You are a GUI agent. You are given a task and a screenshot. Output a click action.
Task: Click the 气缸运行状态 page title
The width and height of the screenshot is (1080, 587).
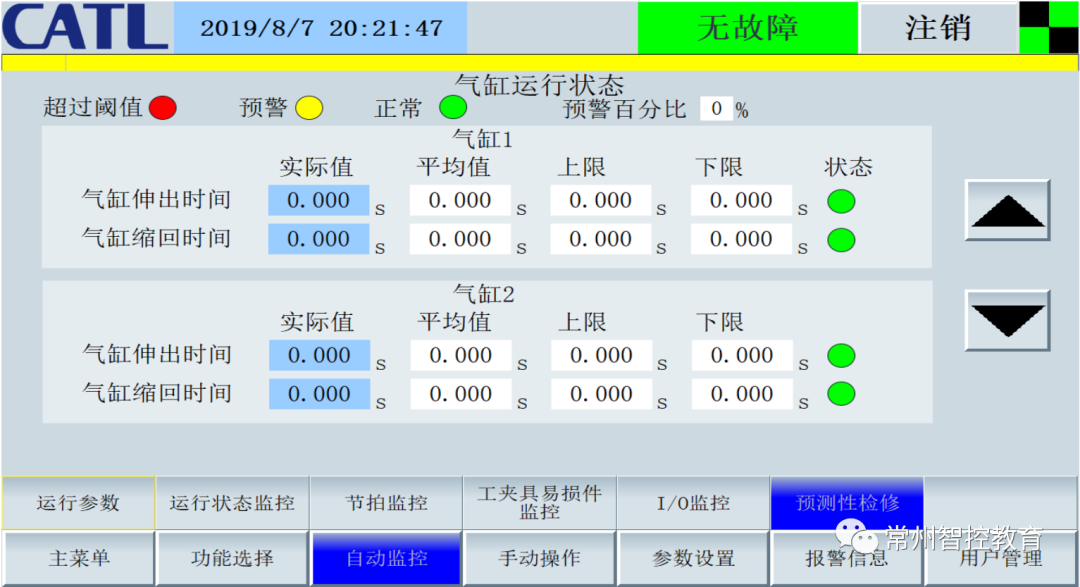(539, 85)
